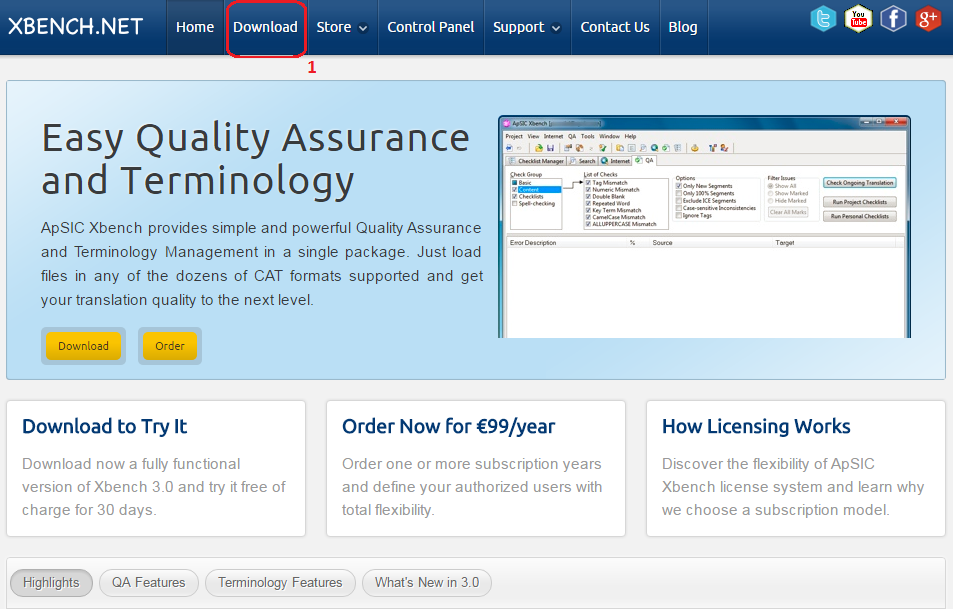Open the Control Panel menu item
Screen dimensions: 953x609
(x=430, y=27)
